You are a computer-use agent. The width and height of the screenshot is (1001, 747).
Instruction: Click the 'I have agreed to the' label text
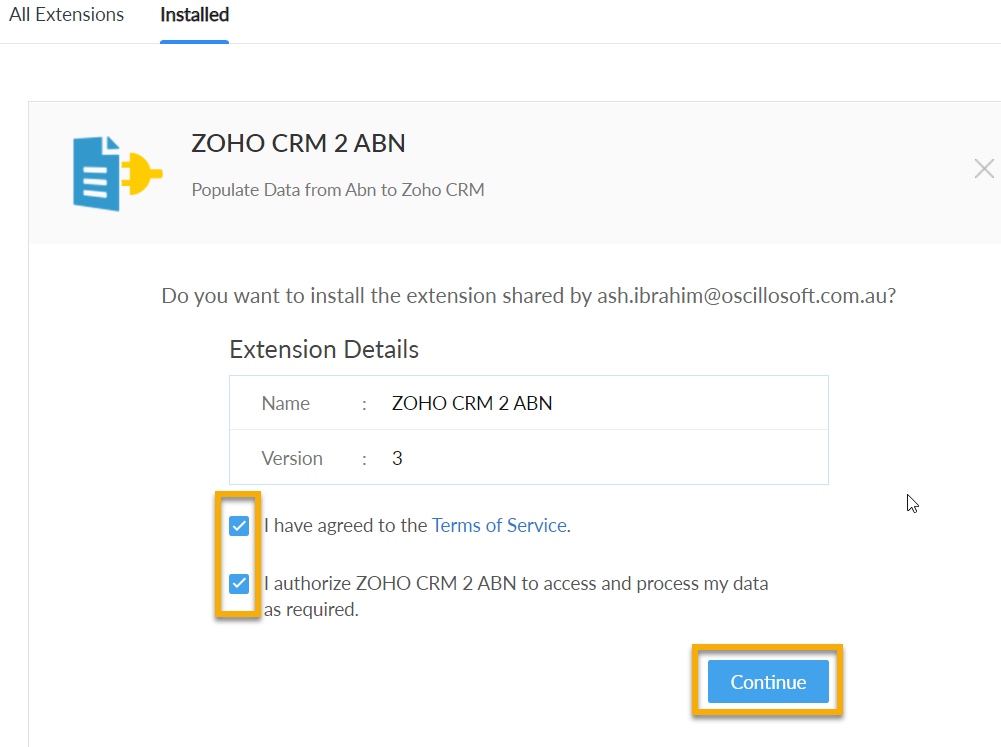[x=345, y=525]
